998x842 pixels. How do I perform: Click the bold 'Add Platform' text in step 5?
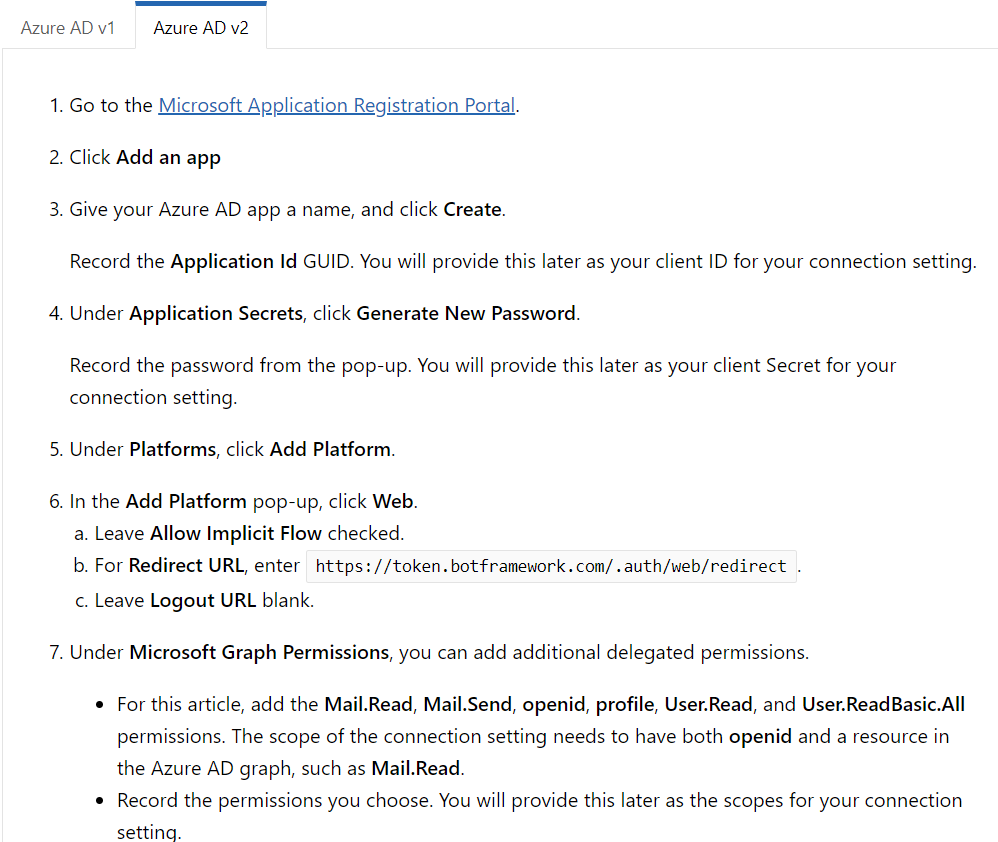pos(330,449)
